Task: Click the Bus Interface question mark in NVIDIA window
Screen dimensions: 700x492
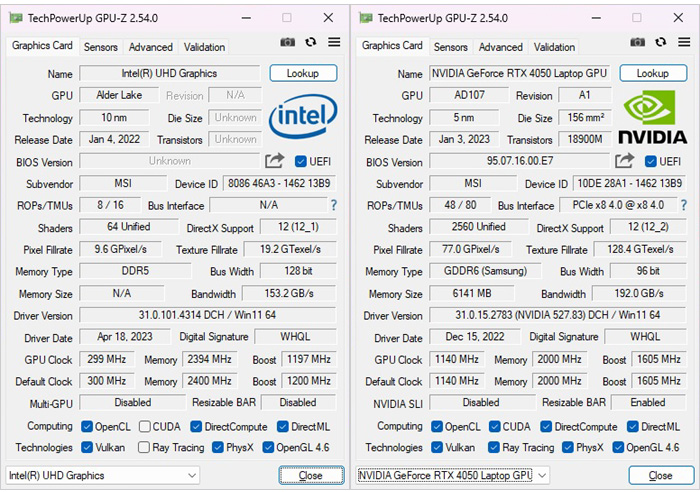Action: click(x=683, y=205)
